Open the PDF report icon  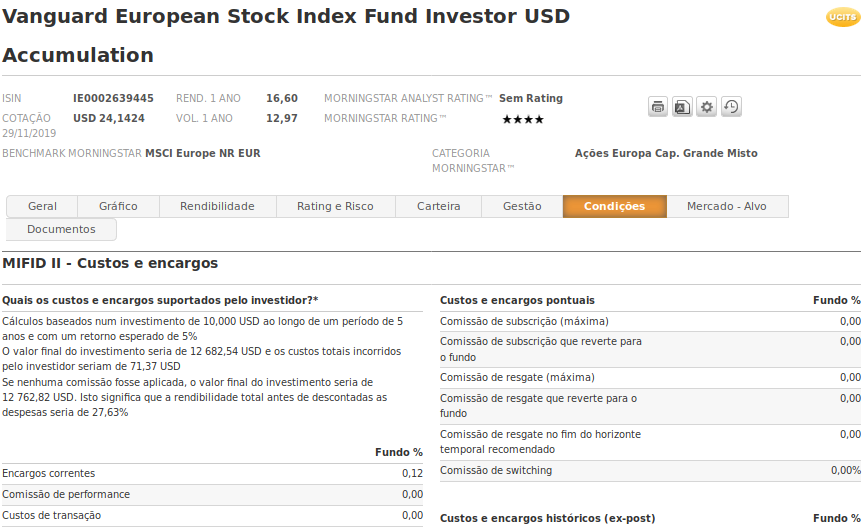coord(682,107)
